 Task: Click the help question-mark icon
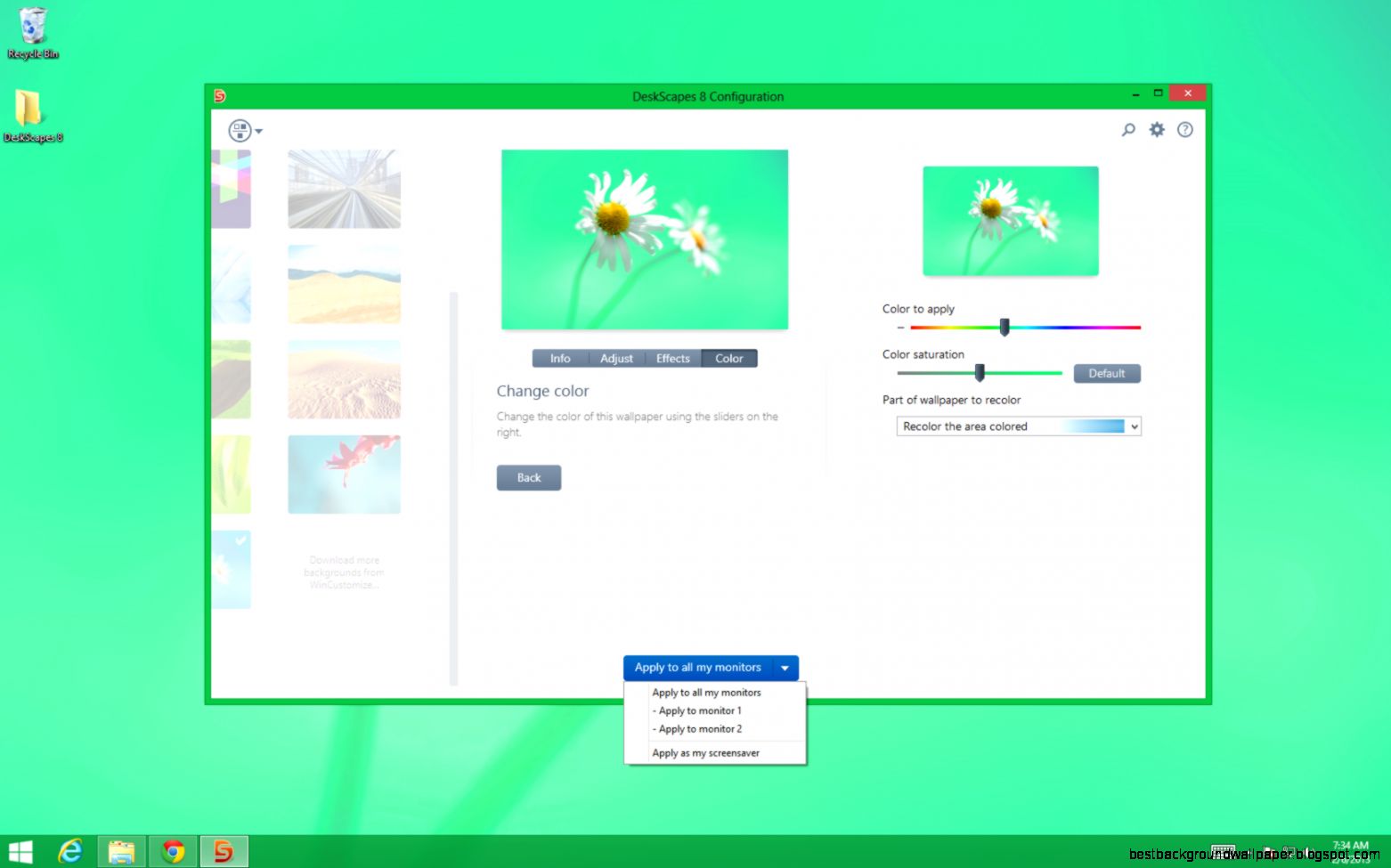pos(1184,129)
